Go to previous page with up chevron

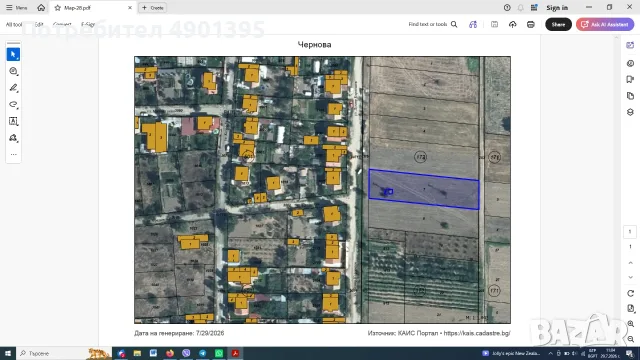click(630, 263)
